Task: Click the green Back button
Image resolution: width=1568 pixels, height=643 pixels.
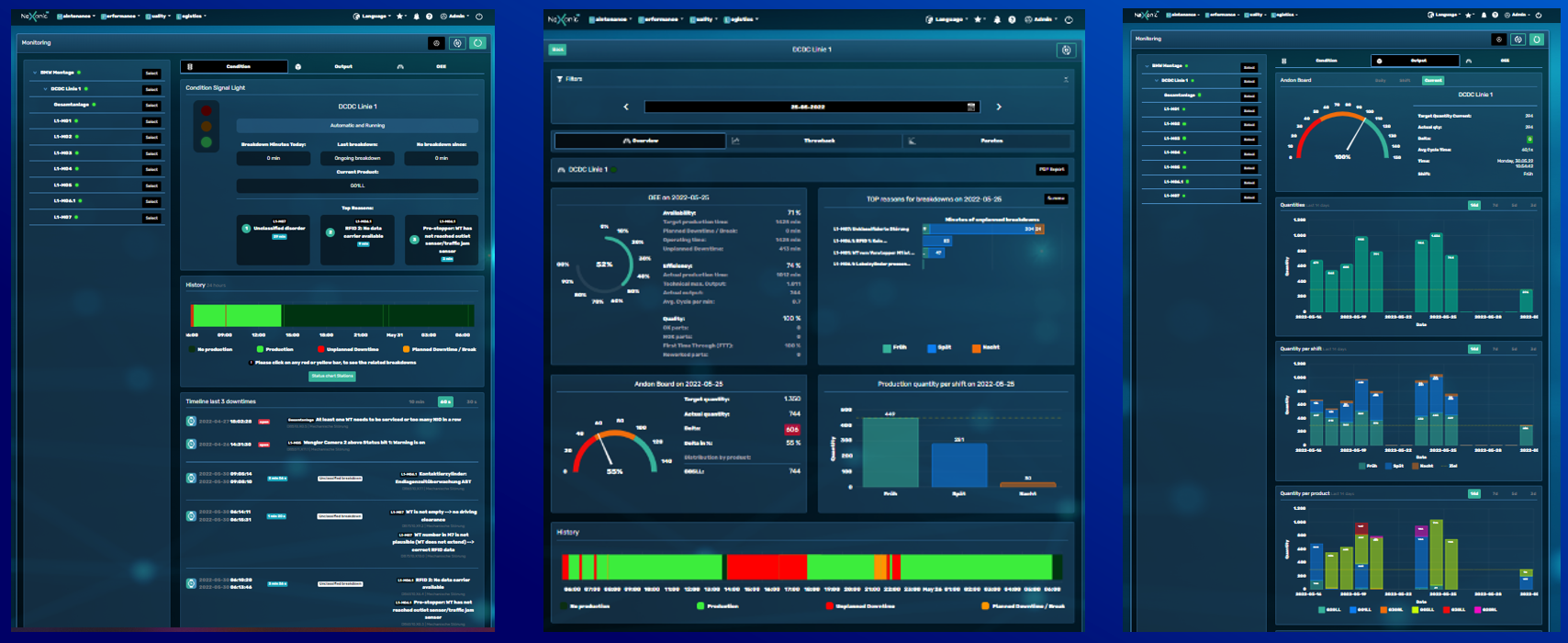Action: tap(557, 50)
